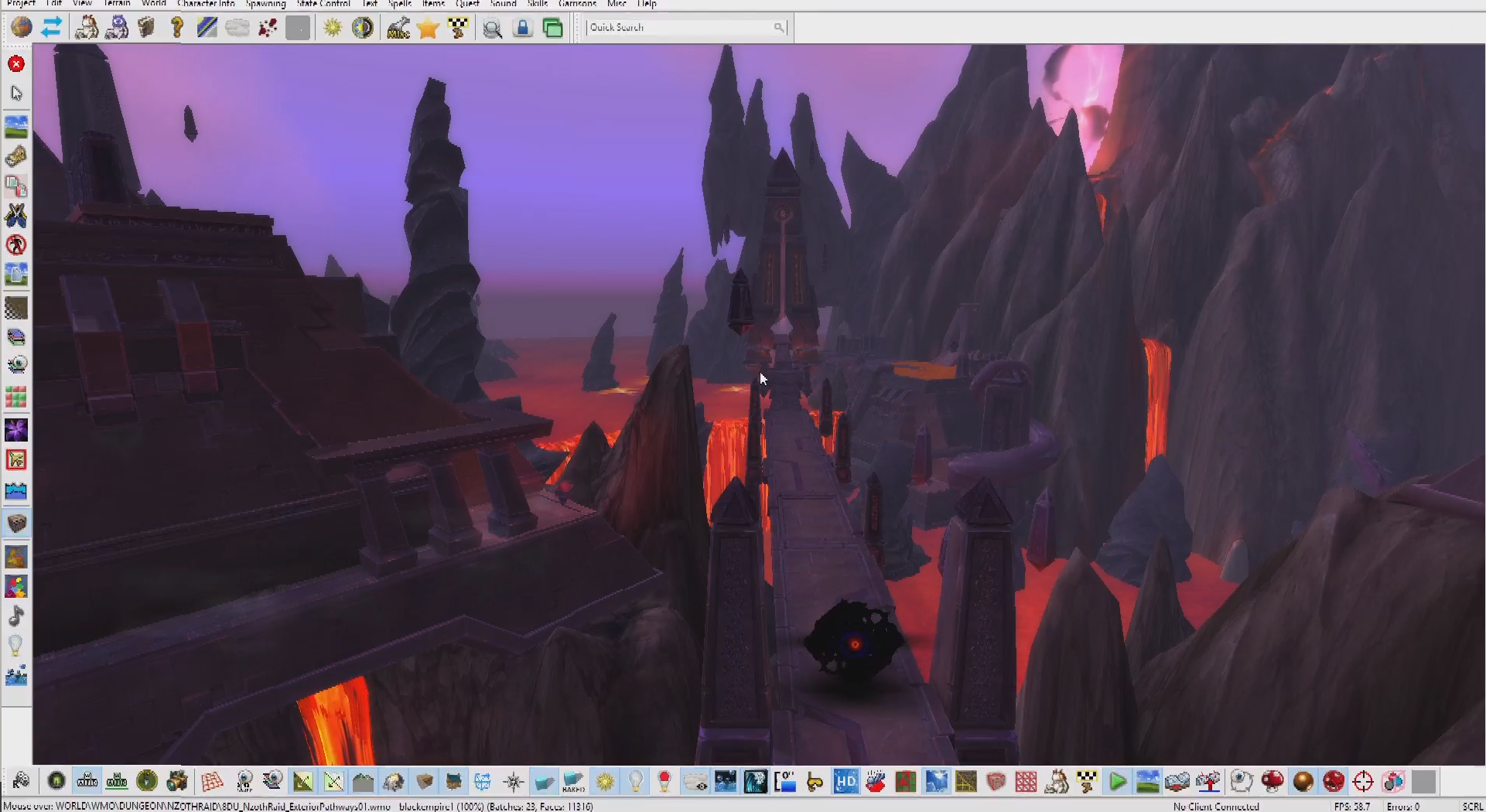Screen dimensions: 1486x812
Task: Click the Misc anvil icon
Action: [x=398, y=28]
